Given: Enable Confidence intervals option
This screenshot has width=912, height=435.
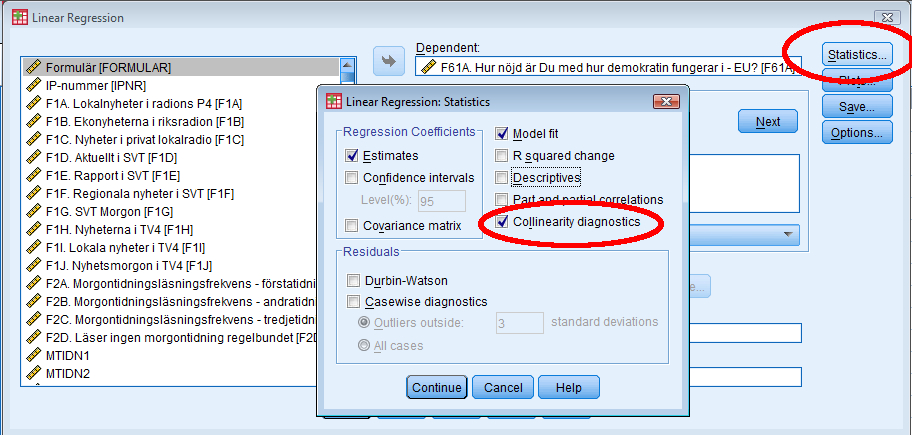Looking at the screenshot, I should point(352,178).
